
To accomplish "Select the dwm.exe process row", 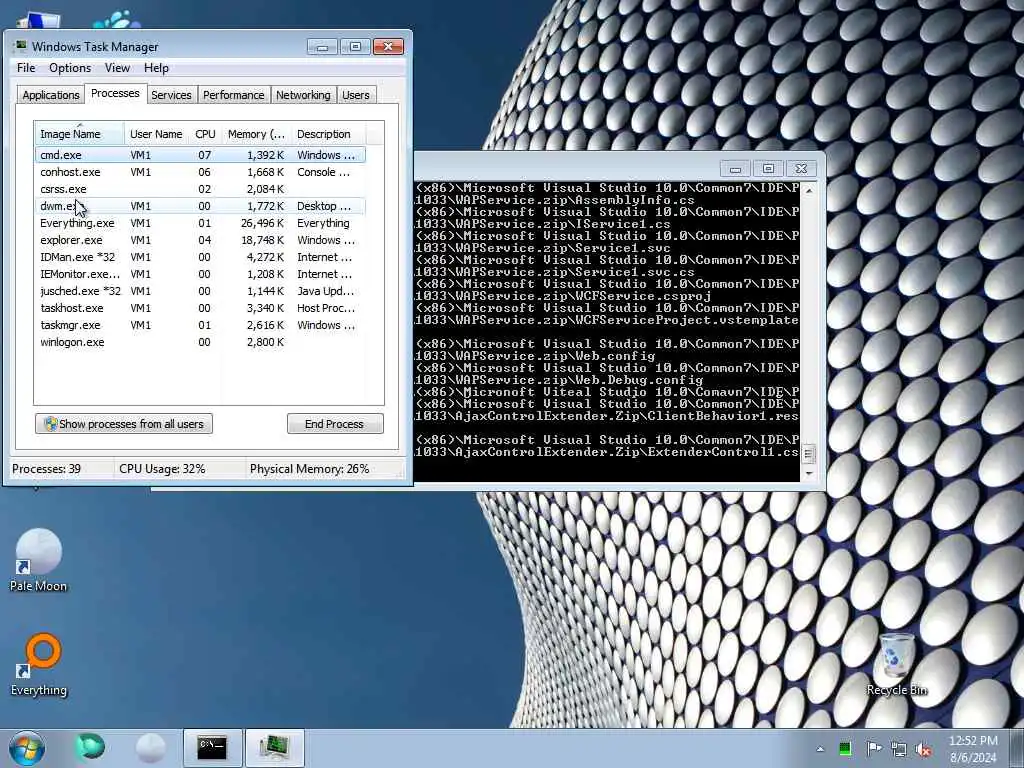I will click(x=200, y=206).
